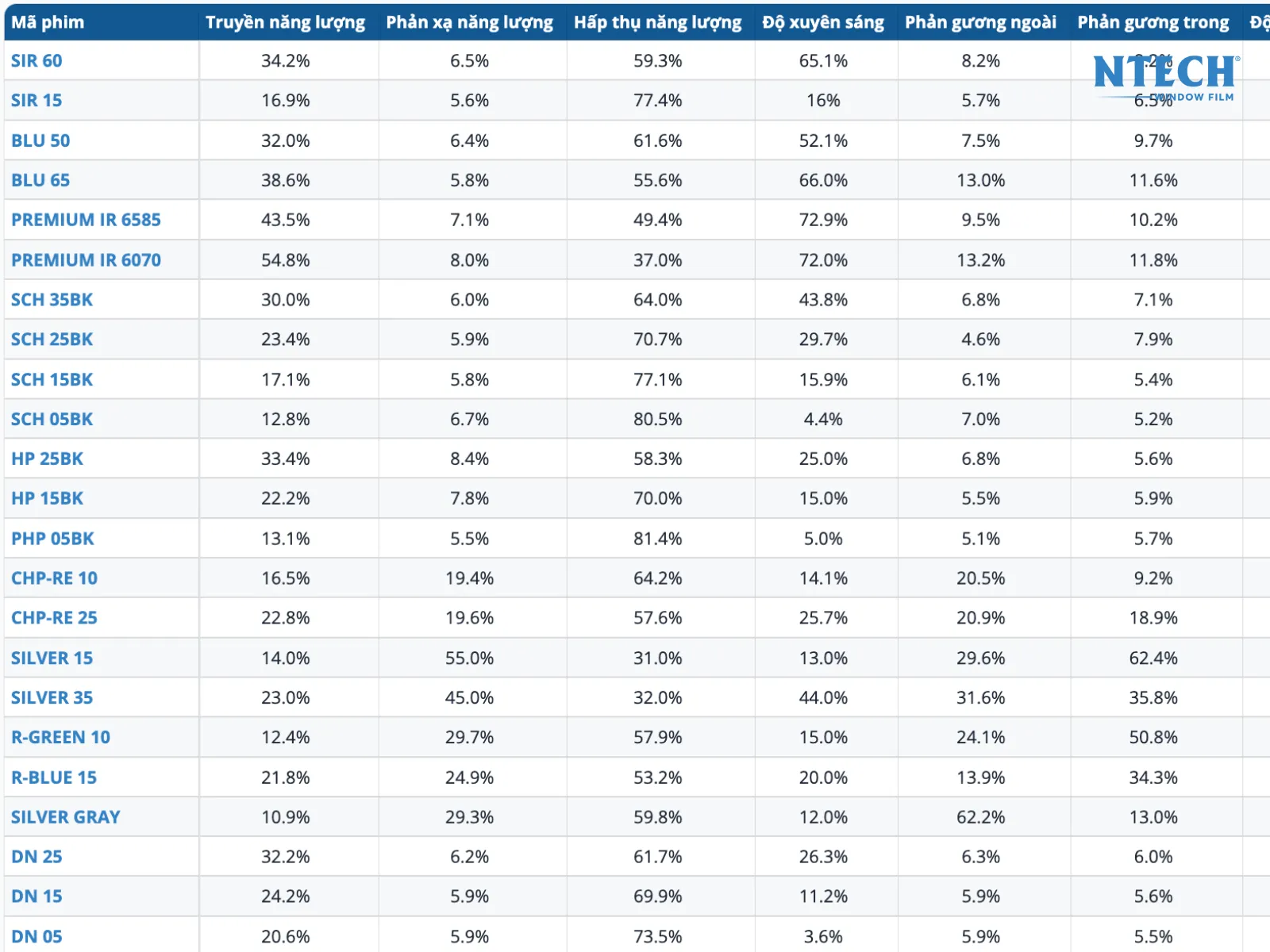
Task: Select the PHP 05BK film code
Action: pos(52,539)
